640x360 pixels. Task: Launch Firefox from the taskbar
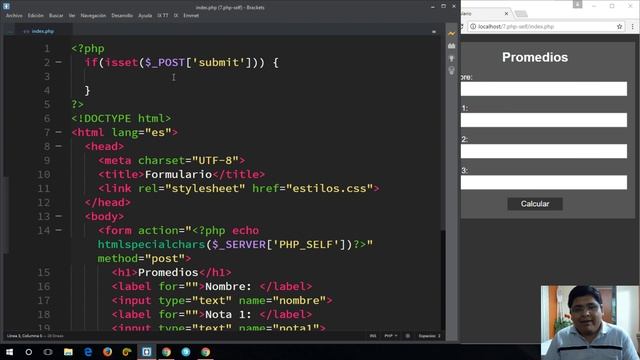click(x=107, y=352)
